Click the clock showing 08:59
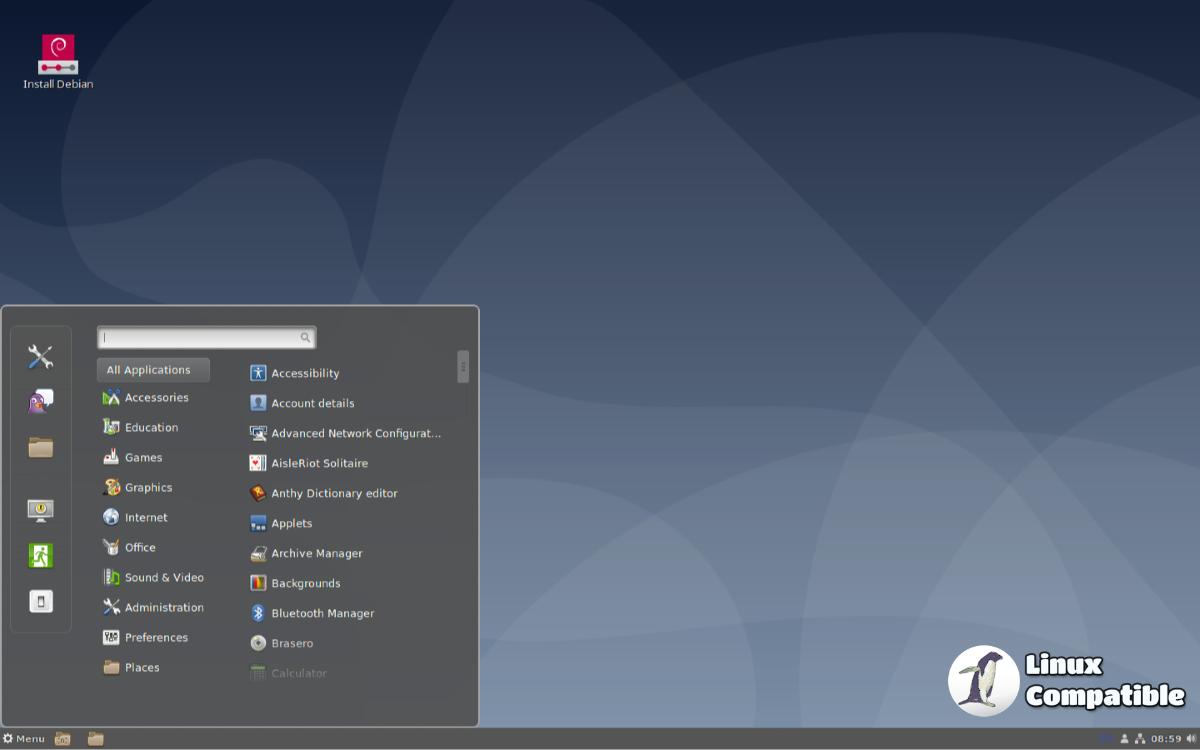This screenshot has width=1200, height=750. (x=1166, y=739)
